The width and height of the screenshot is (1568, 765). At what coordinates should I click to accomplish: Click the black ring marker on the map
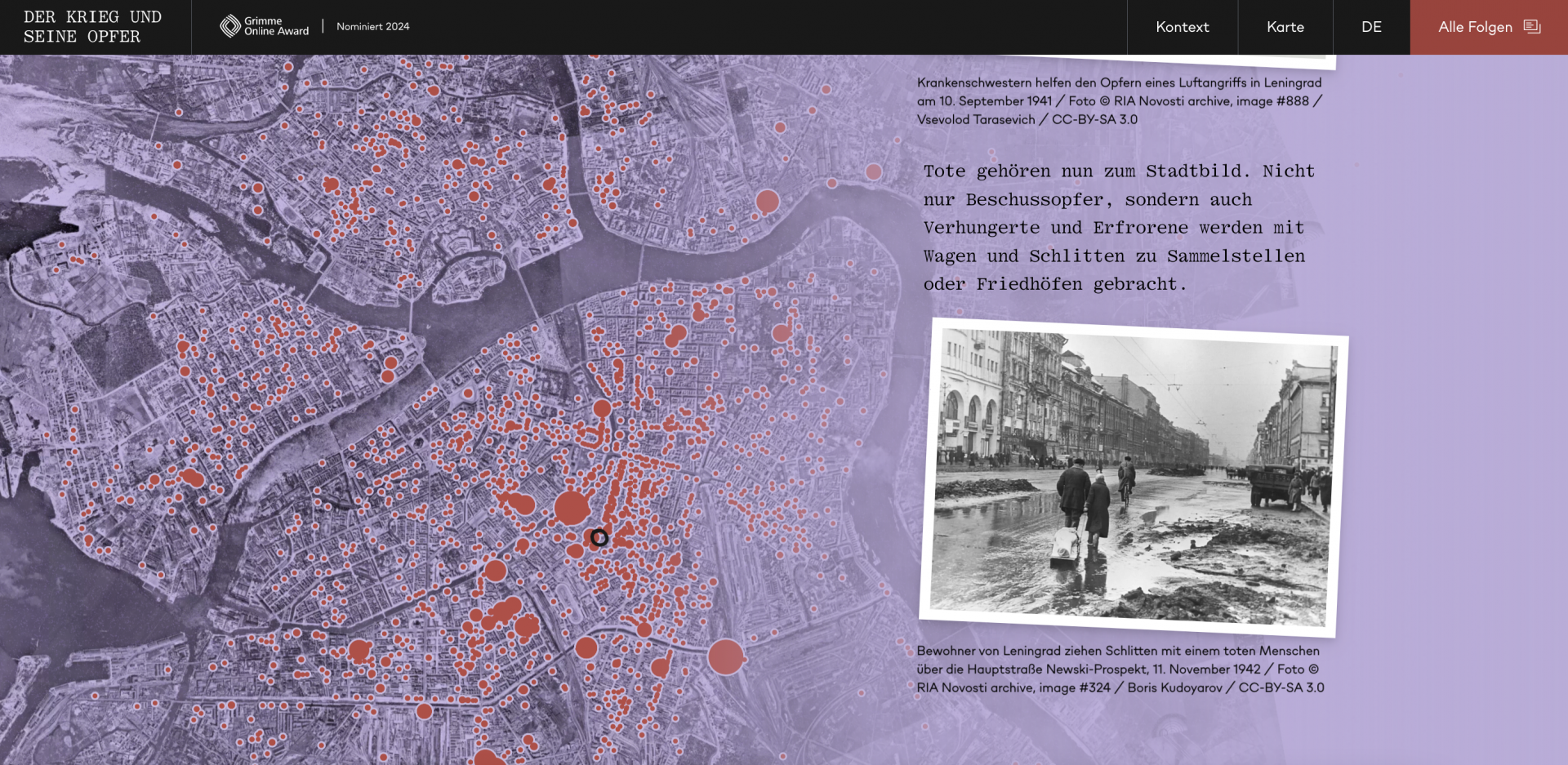[599, 537]
